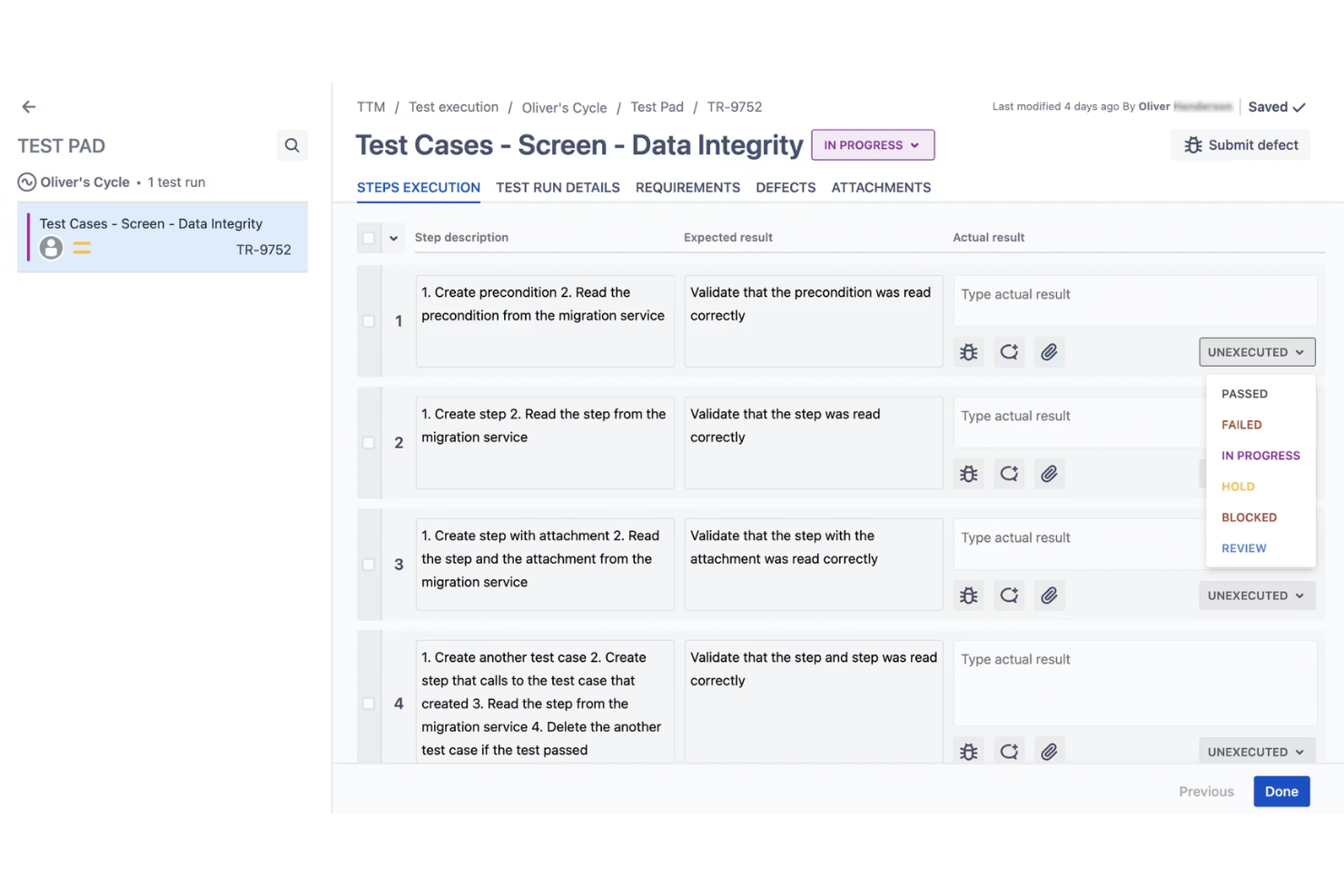
Task: Click the orange priority bars icon beside the avatar
Action: (x=82, y=247)
